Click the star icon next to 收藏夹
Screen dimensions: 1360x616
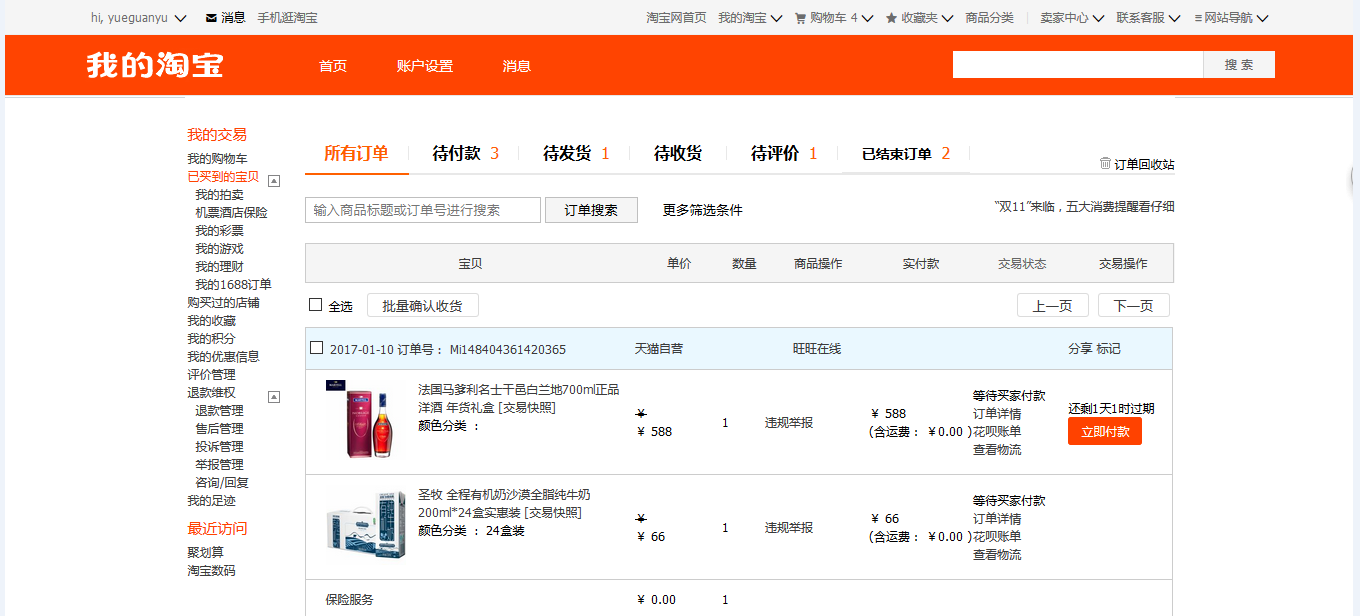[891, 18]
